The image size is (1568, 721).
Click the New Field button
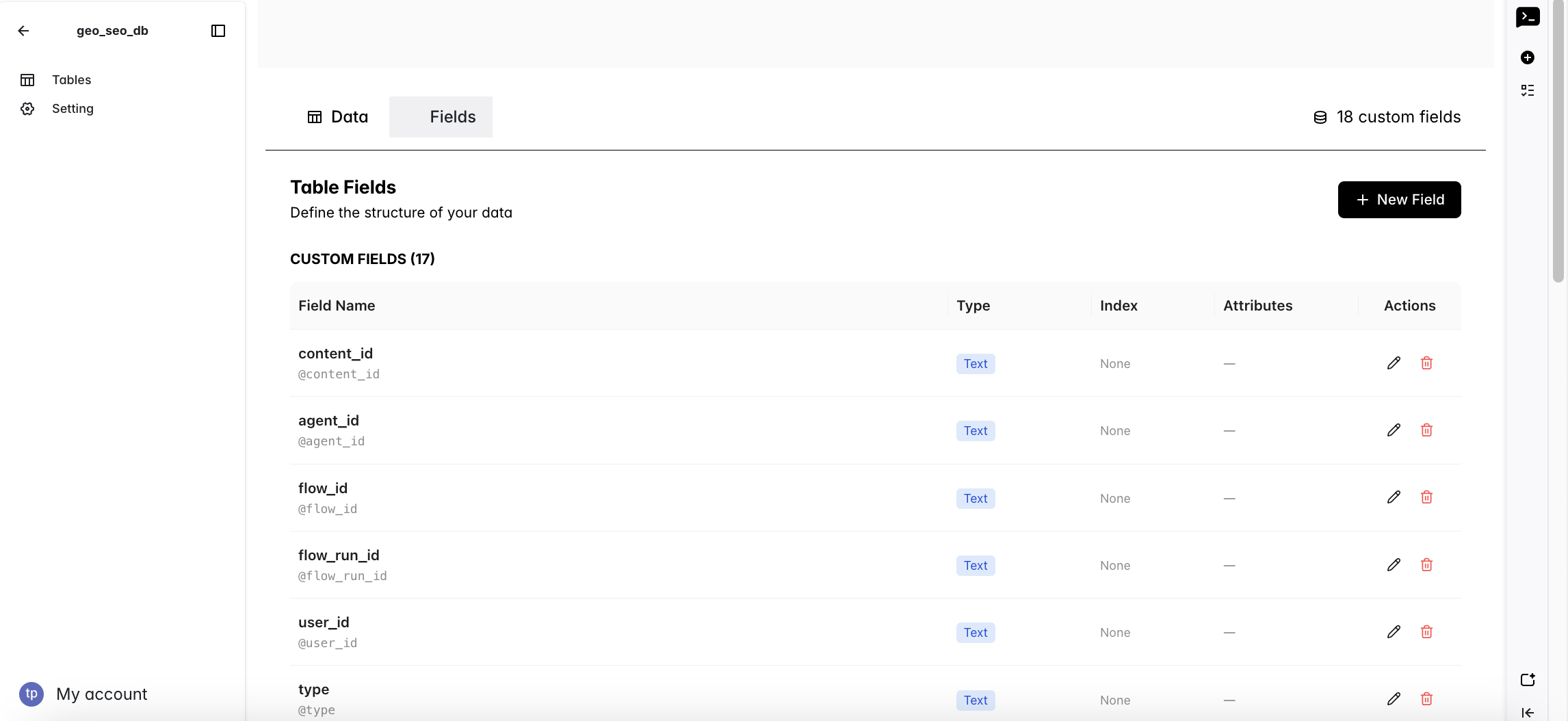point(1399,200)
